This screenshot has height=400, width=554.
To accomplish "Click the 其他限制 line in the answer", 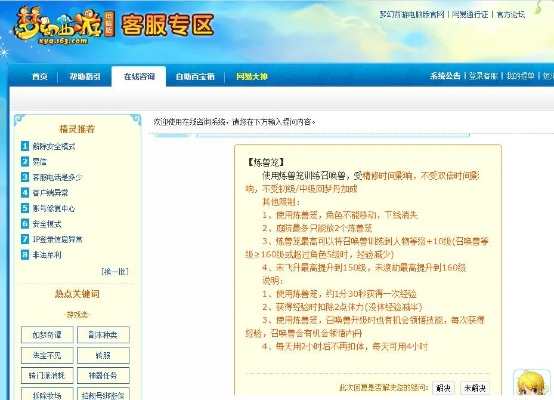I will tap(281, 202).
